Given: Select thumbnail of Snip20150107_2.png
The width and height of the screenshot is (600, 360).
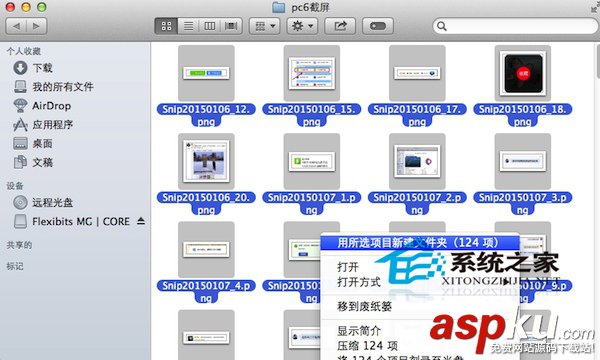Looking at the screenshot, I should [x=417, y=161].
